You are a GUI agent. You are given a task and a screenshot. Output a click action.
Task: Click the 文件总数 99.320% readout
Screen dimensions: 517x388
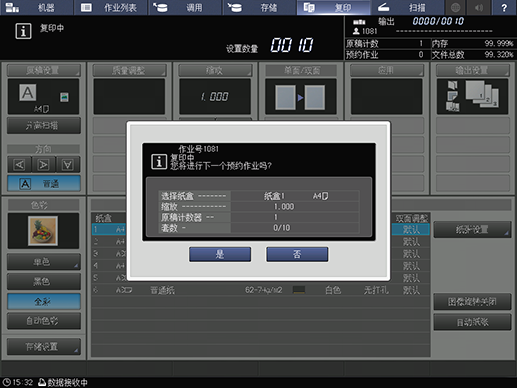pyautogui.click(x=473, y=54)
